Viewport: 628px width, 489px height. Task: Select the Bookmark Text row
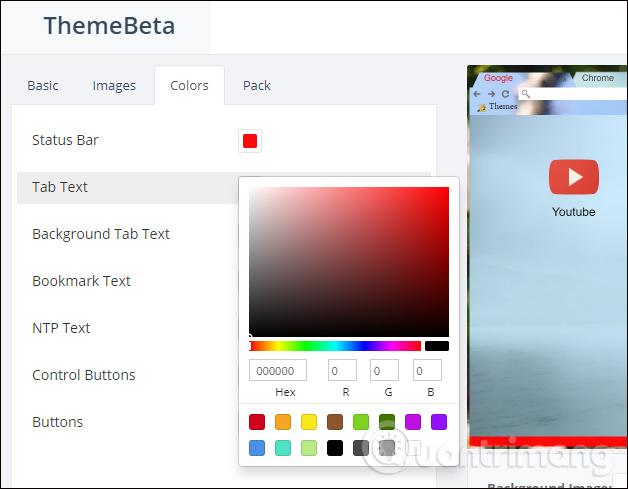click(x=81, y=281)
